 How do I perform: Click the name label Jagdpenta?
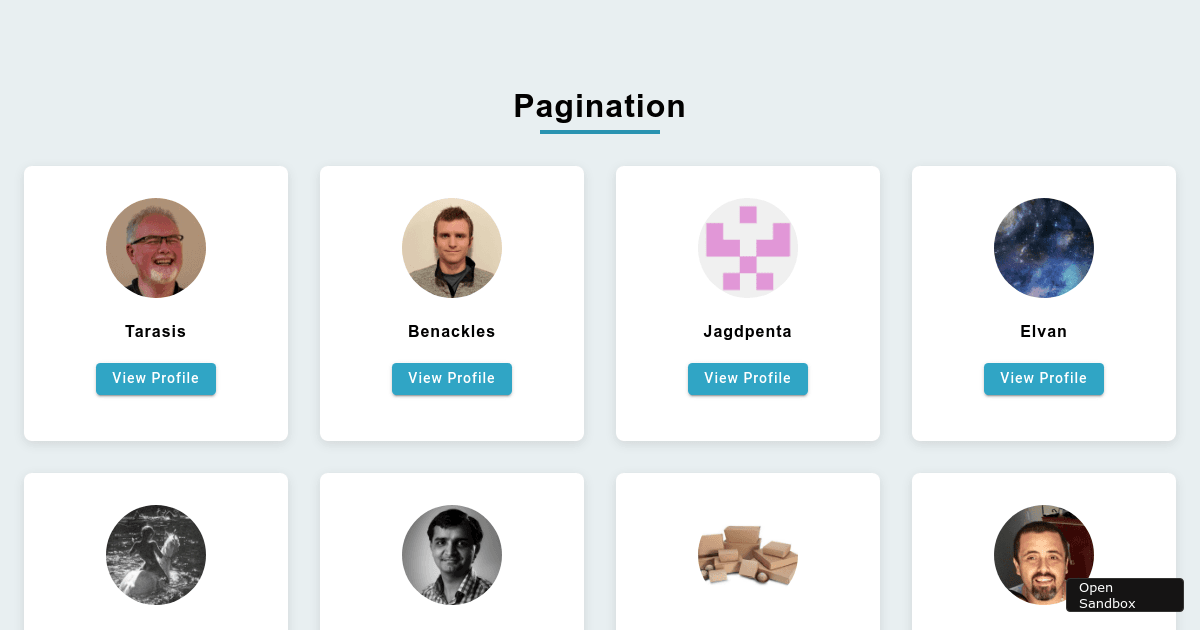point(748,331)
